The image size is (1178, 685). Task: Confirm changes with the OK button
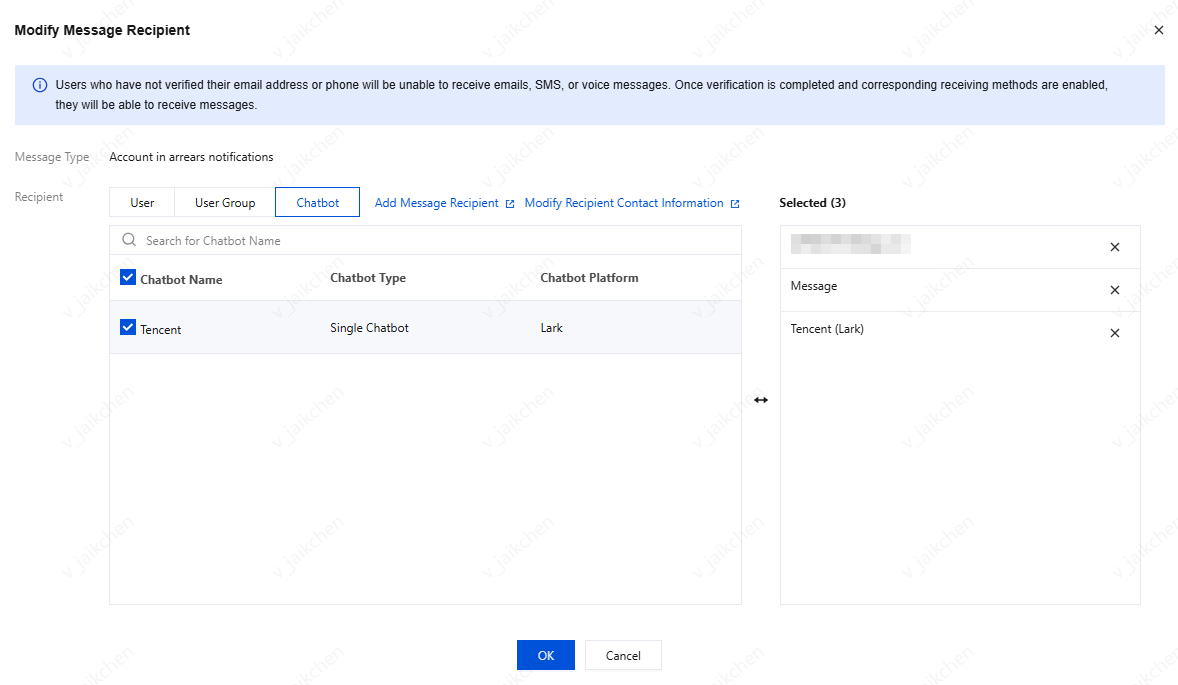click(x=545, y=655)
